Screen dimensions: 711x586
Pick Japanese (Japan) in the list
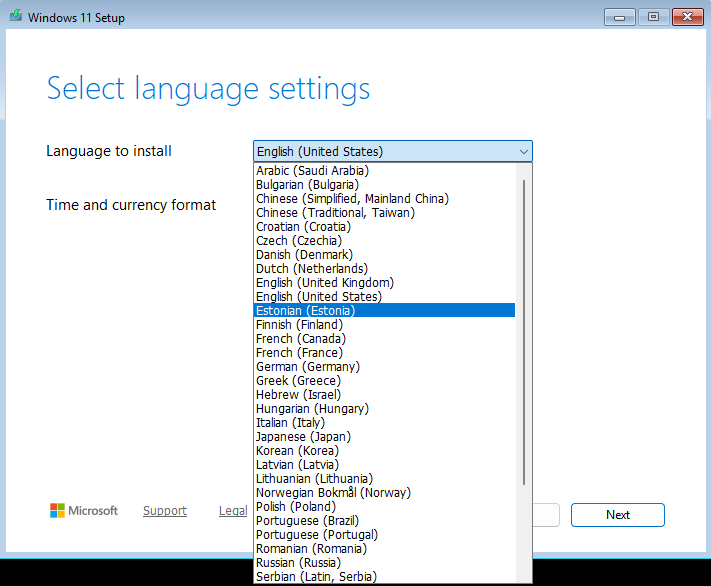coord(303,436)
